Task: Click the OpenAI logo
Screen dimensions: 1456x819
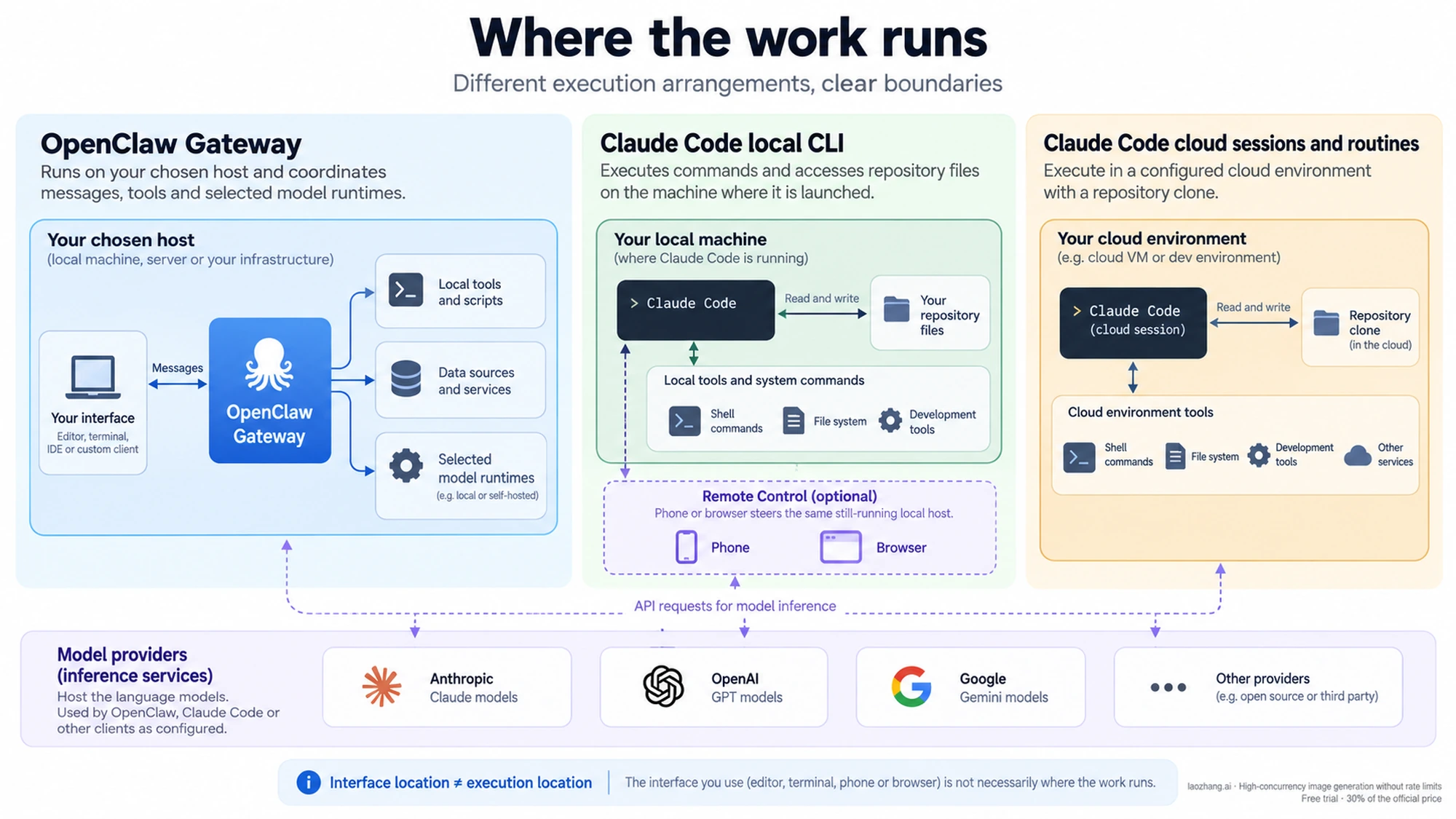Action: click(x=663, y=686)
